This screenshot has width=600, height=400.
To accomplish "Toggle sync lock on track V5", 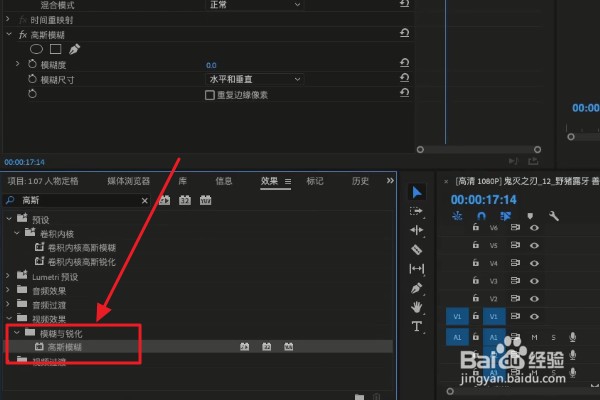I will (515, 245).
